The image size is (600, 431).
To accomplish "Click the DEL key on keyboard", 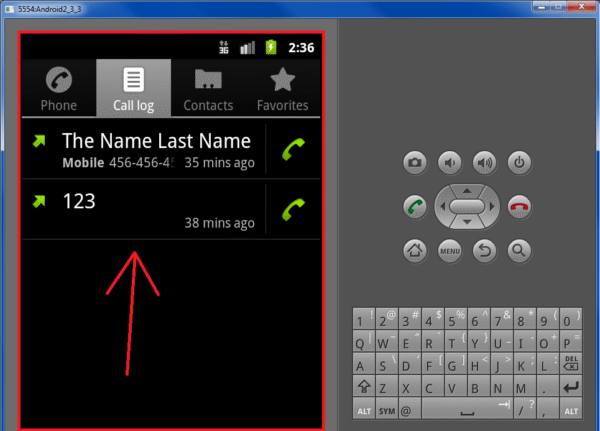I will (x=571, y=363).
